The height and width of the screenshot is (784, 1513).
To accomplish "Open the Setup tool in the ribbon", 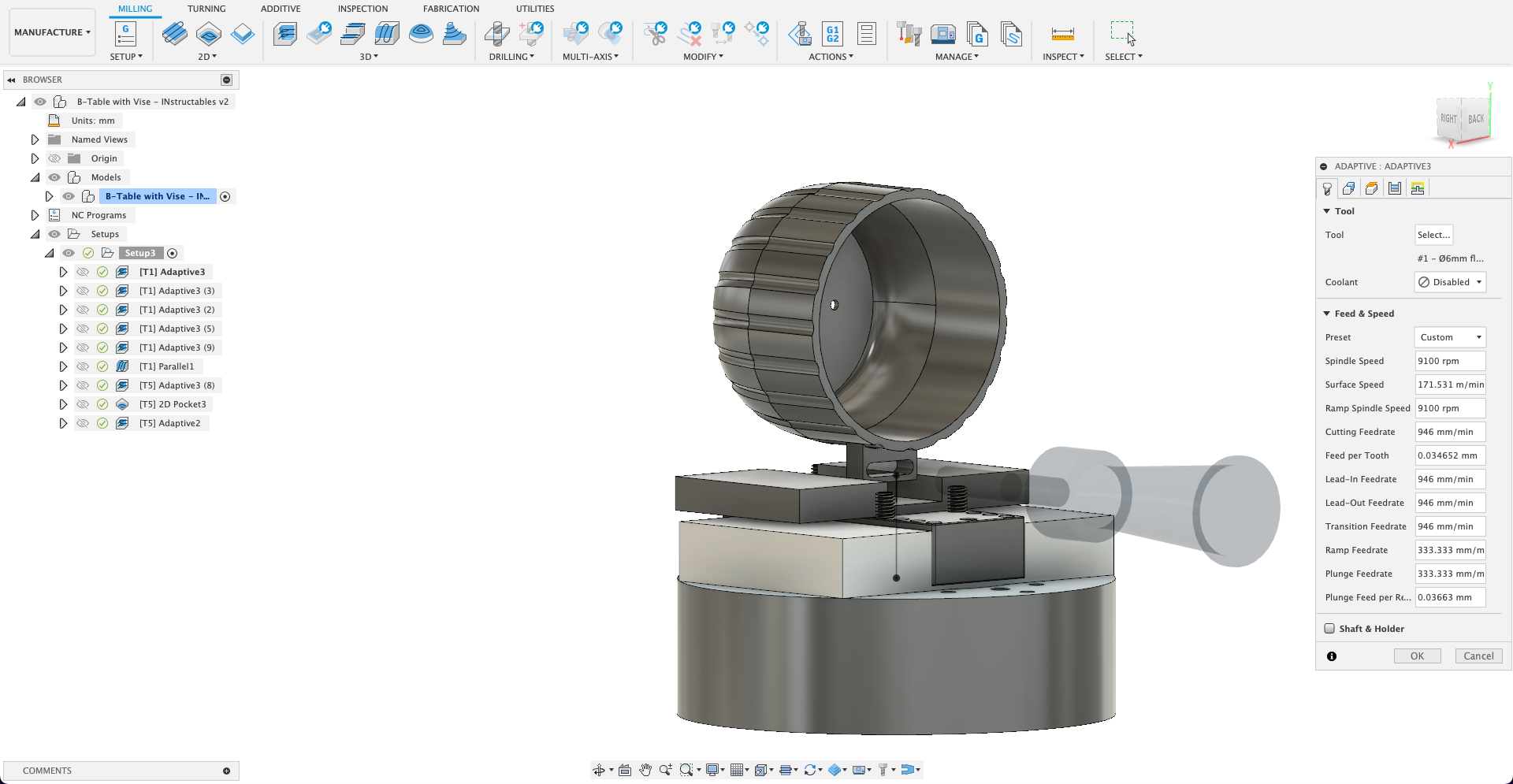I will tap(126, 35).
